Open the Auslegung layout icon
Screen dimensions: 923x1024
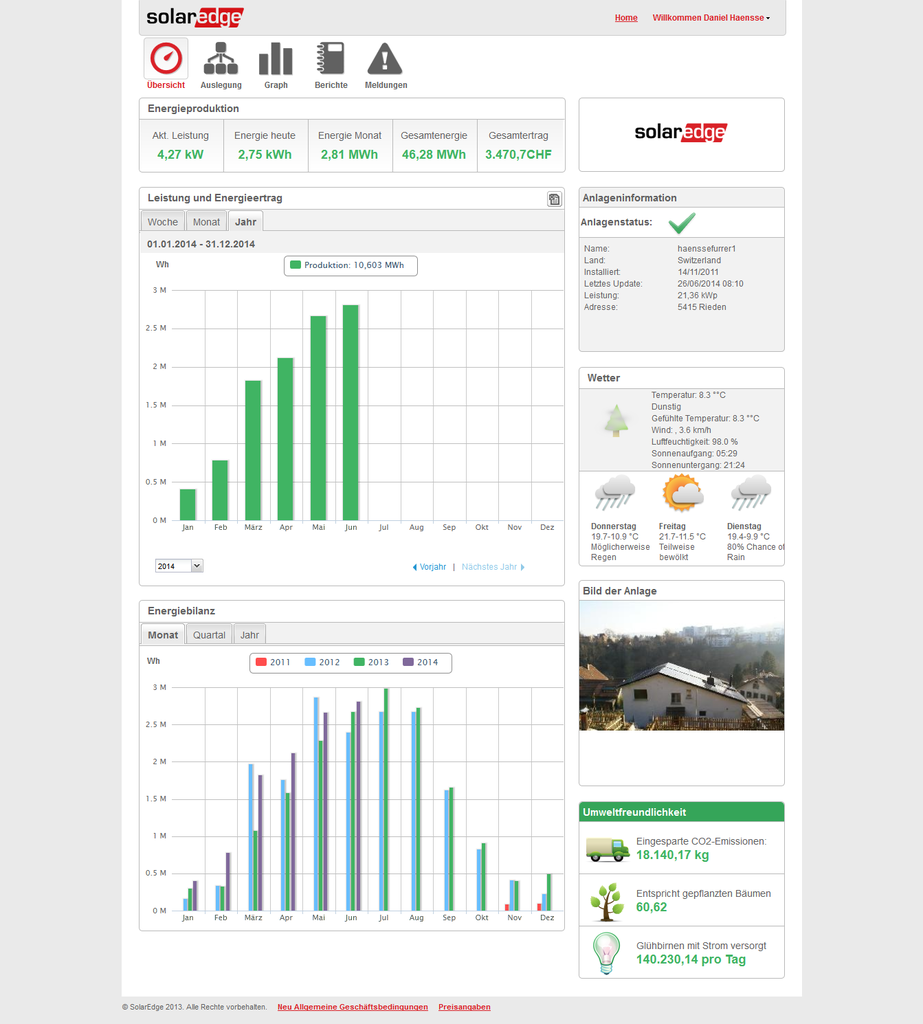point(221,59)
